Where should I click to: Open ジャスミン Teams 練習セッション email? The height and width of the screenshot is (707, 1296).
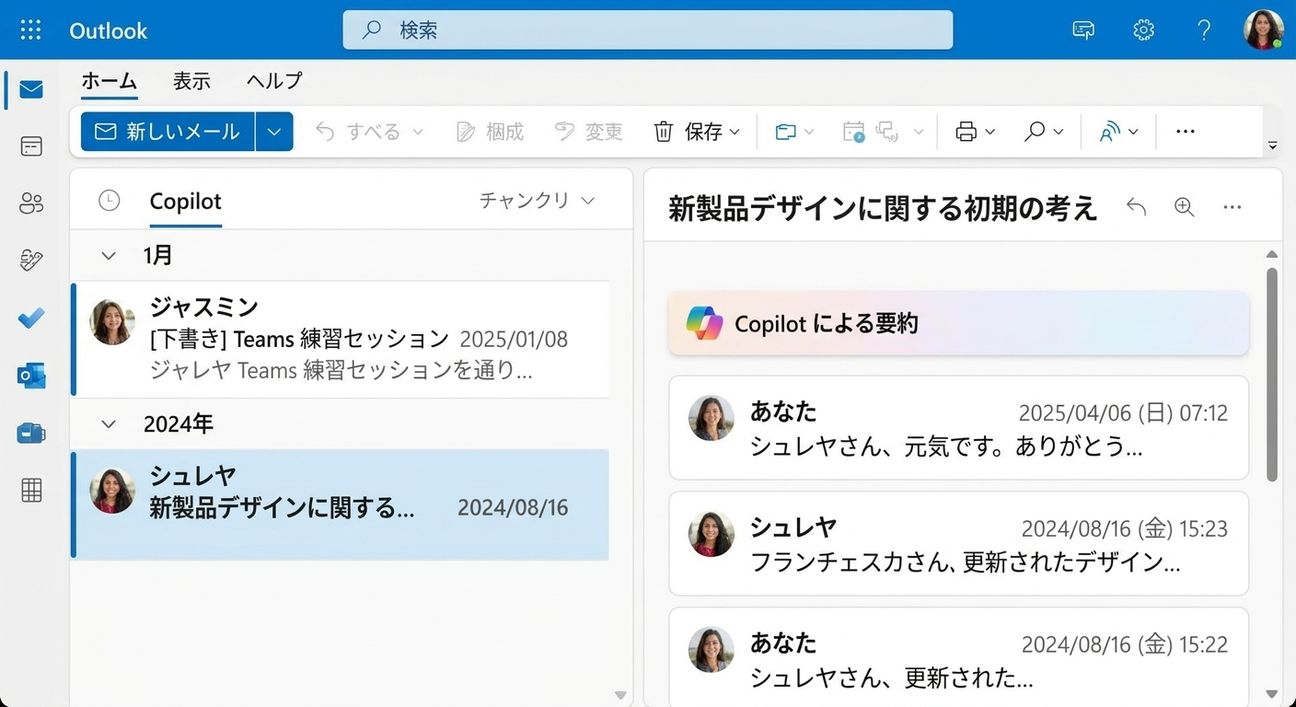[x=340, y=340]
